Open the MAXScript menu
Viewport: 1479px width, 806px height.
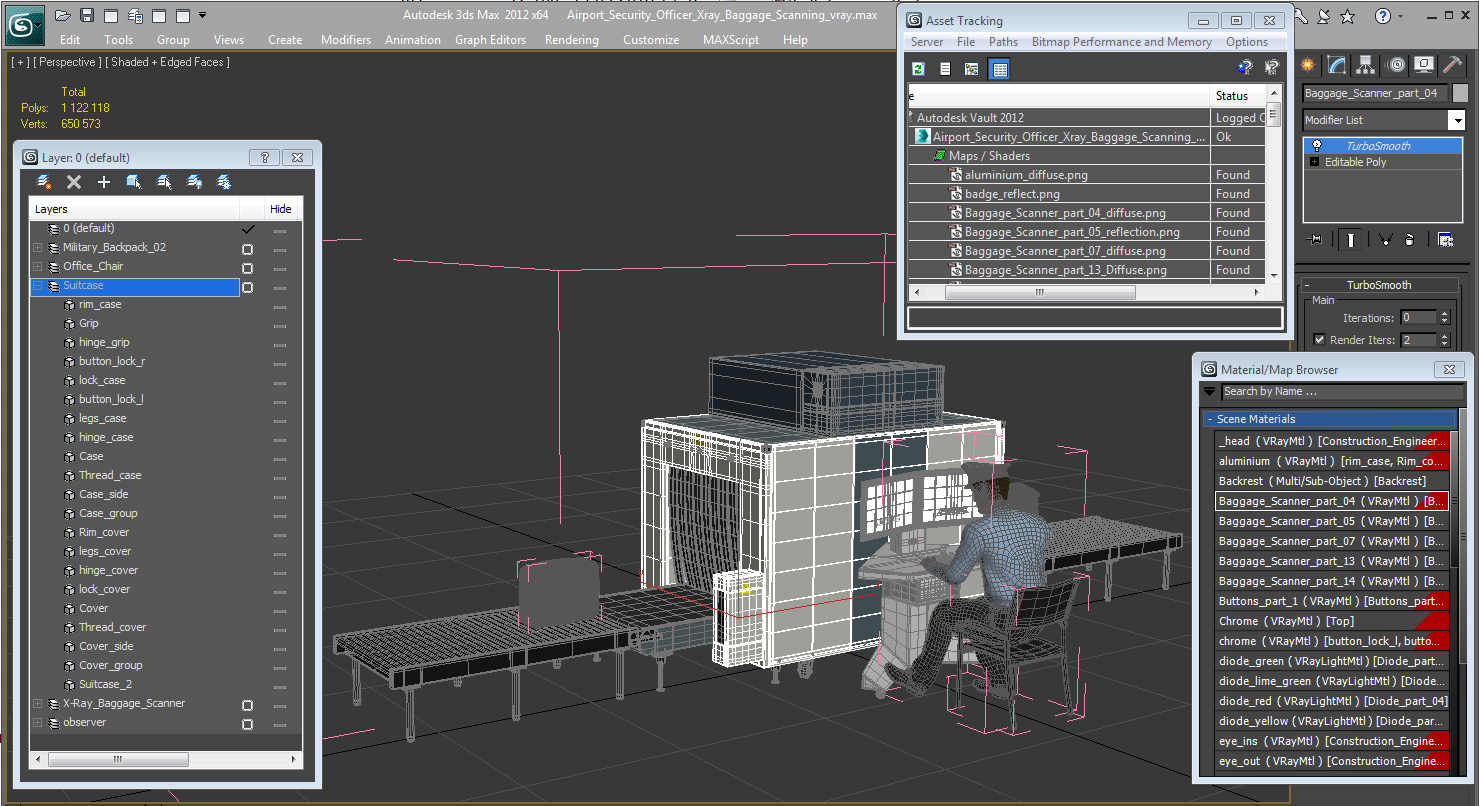pyautogui.click(x=732, y=40)
